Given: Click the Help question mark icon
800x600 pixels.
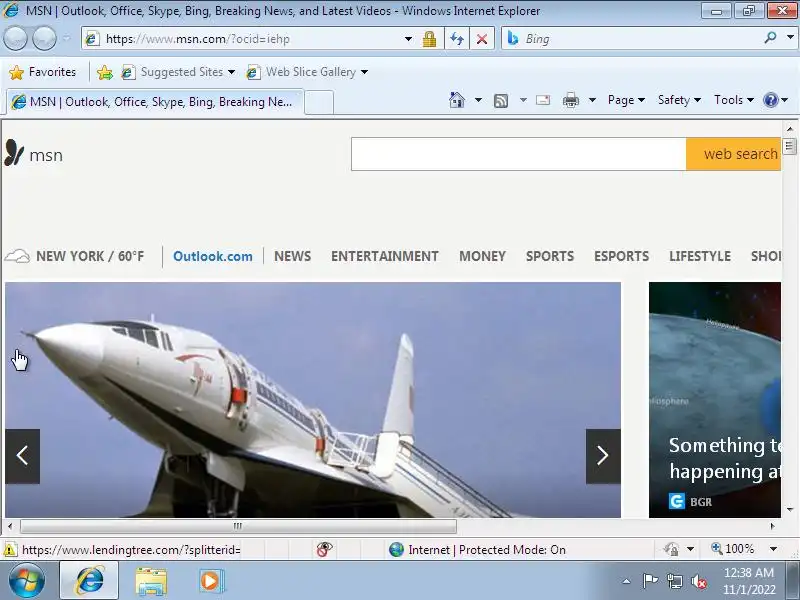Looking at the screenshot, I should (x=770, y=99).
